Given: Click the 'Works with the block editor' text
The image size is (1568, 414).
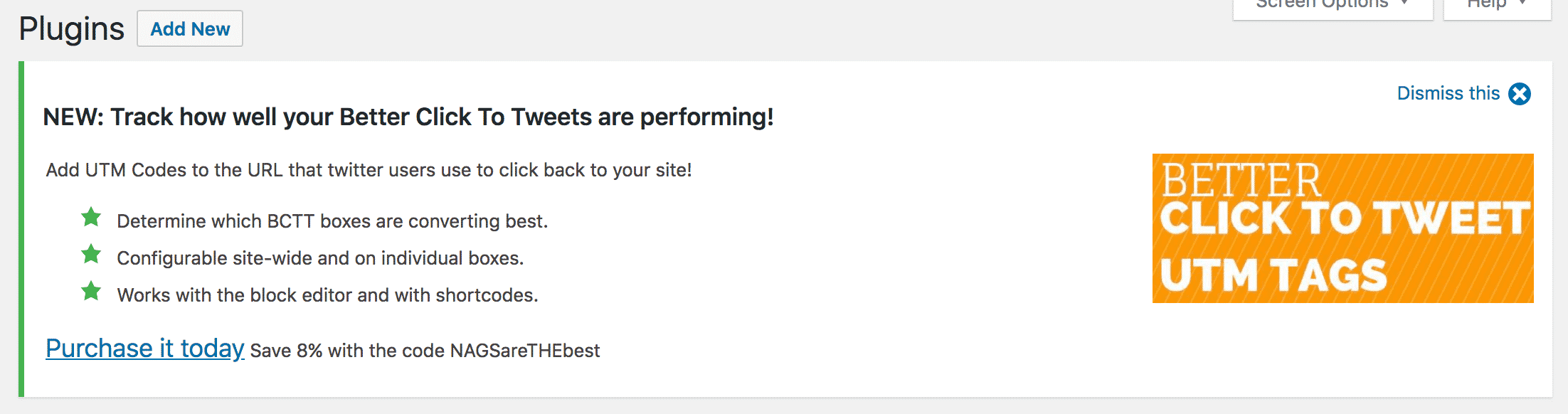Looking at the screenshot, I should pyautogui.click(x=327, y=295).
